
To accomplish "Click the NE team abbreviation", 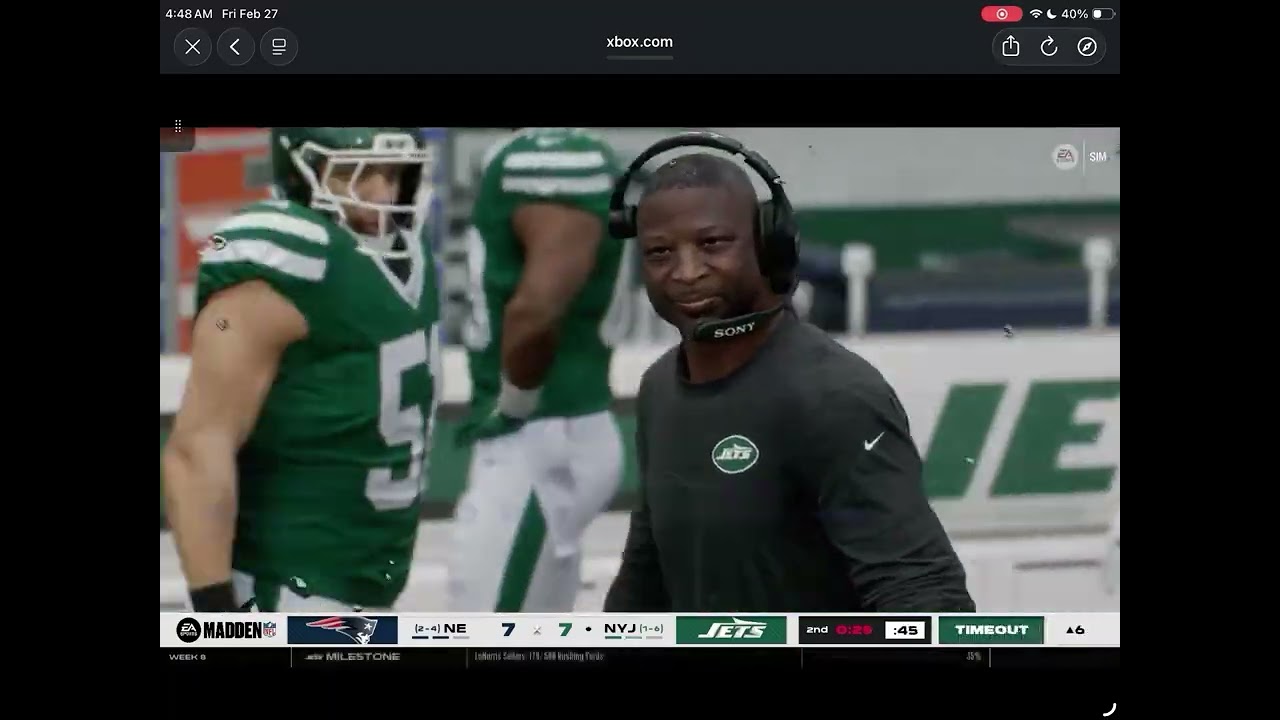I will 455,629.
